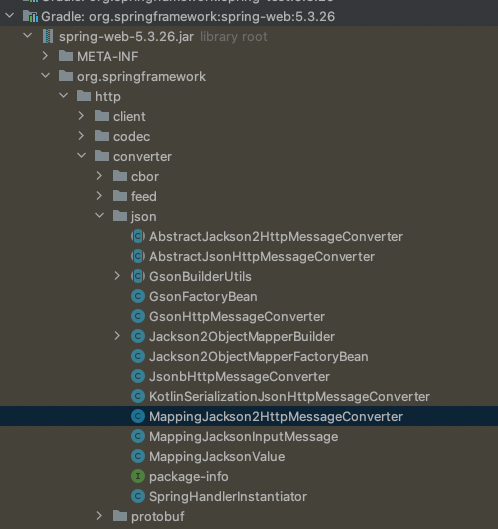Click the class icon of GsonBuilderUtils
The width and height of the screenshot is (498, 529).
pyautogui.click(x=138, y=276)
